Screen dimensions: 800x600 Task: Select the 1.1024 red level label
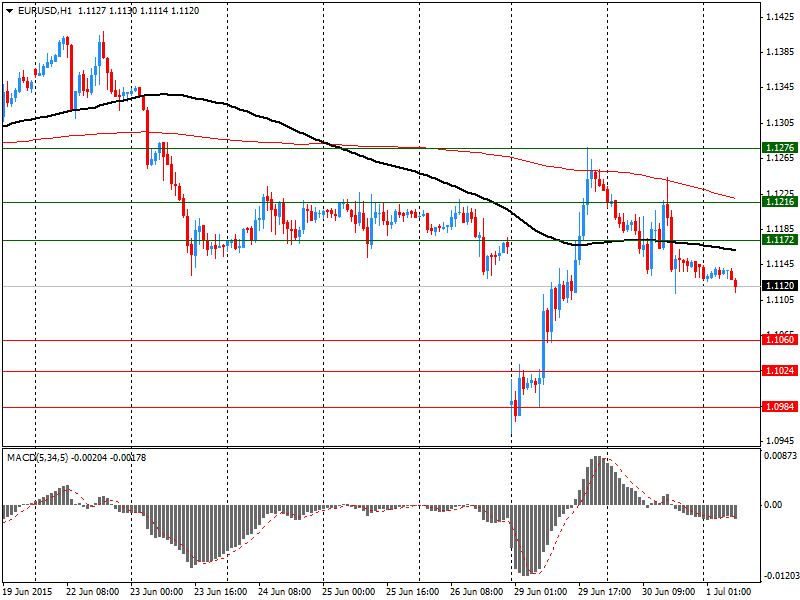coord(780,370)
